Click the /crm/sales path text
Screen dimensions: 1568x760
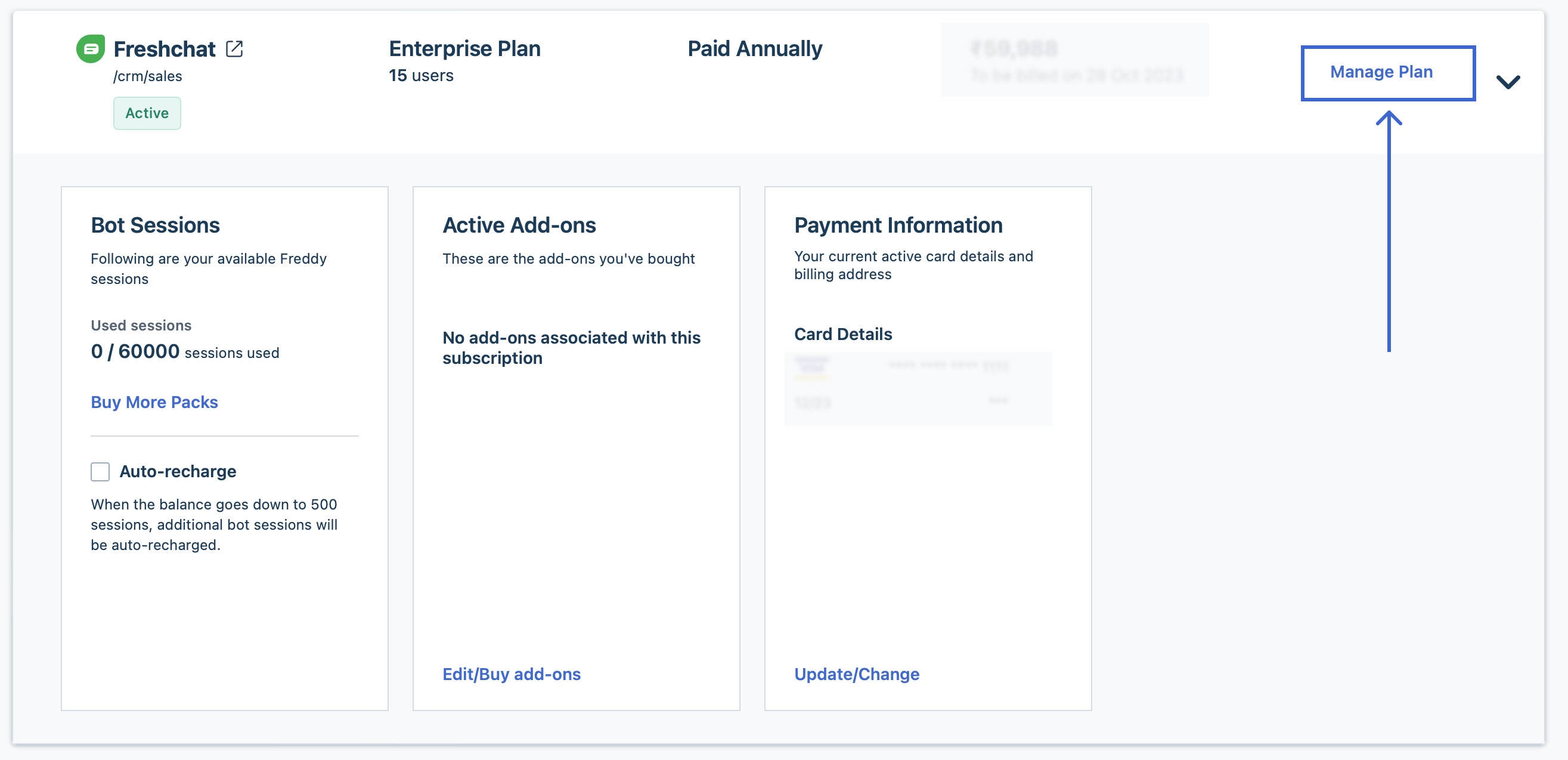coord(148,76)
